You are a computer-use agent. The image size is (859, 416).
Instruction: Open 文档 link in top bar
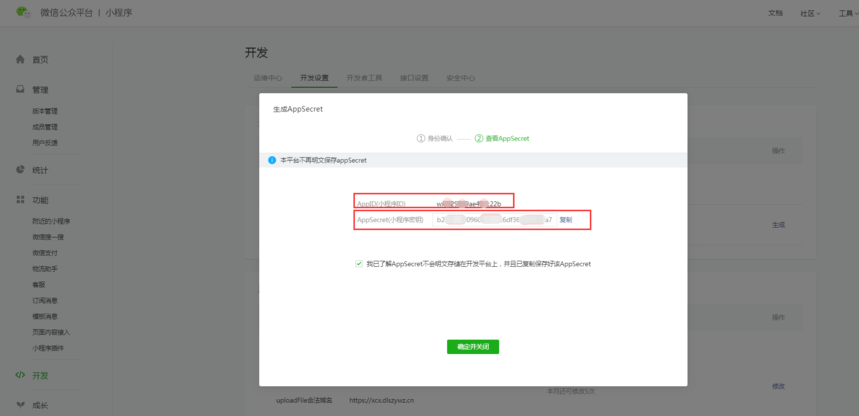tap(775, 14)
